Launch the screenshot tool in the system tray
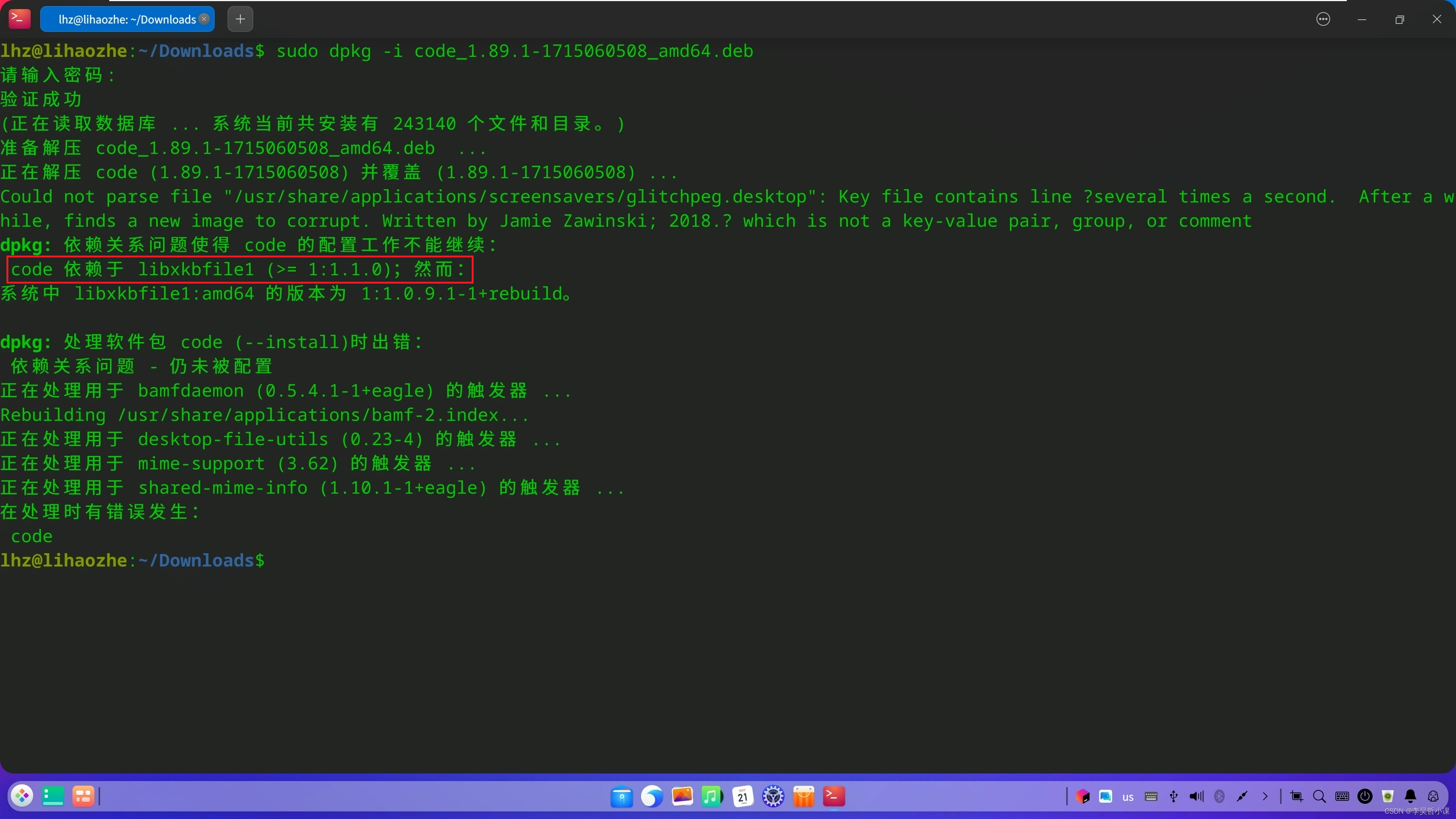The height and width of the screenshot is (819, 1456). [1297, 796]
